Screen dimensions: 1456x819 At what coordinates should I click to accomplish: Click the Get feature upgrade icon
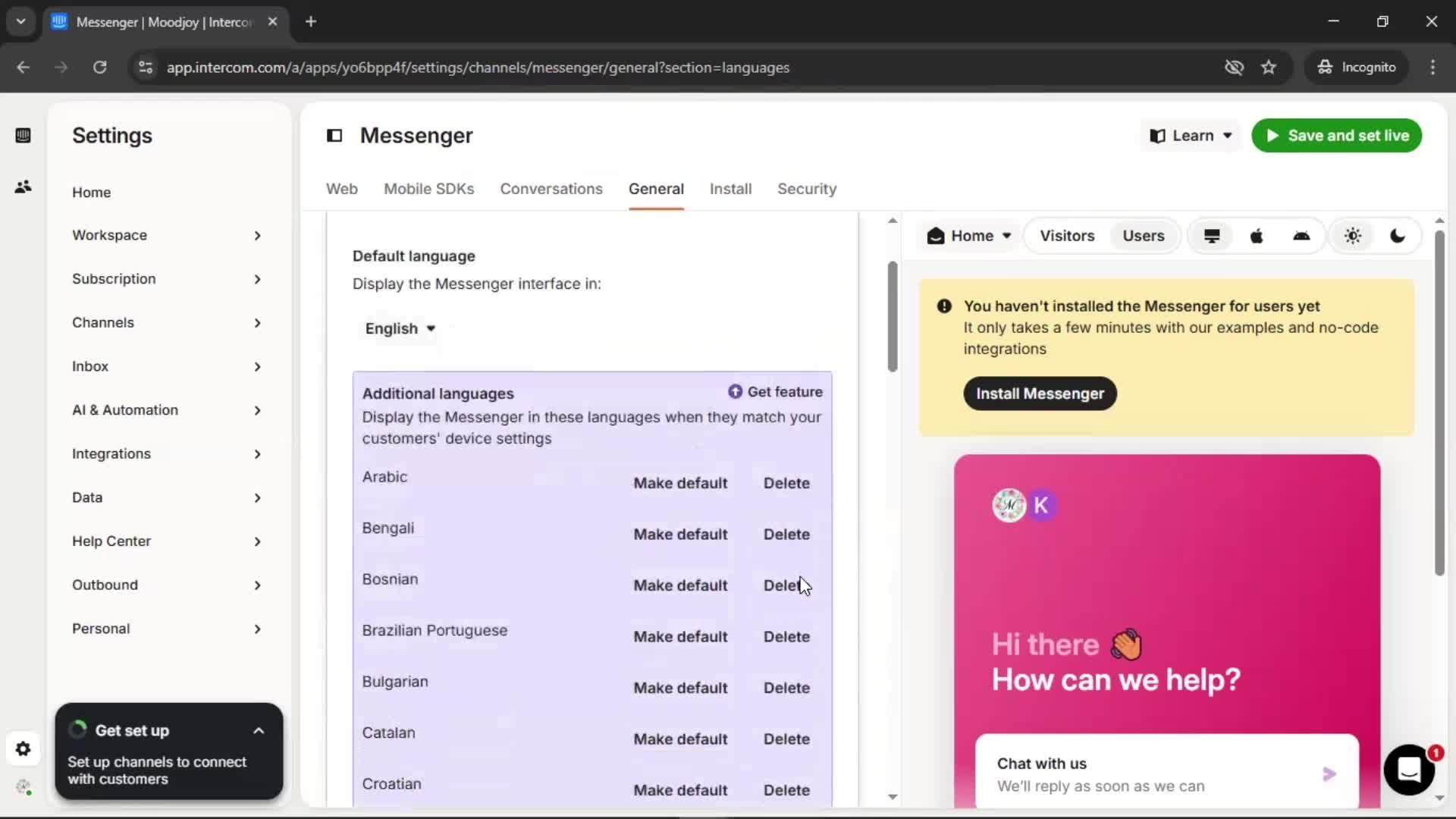coord(735,392)
